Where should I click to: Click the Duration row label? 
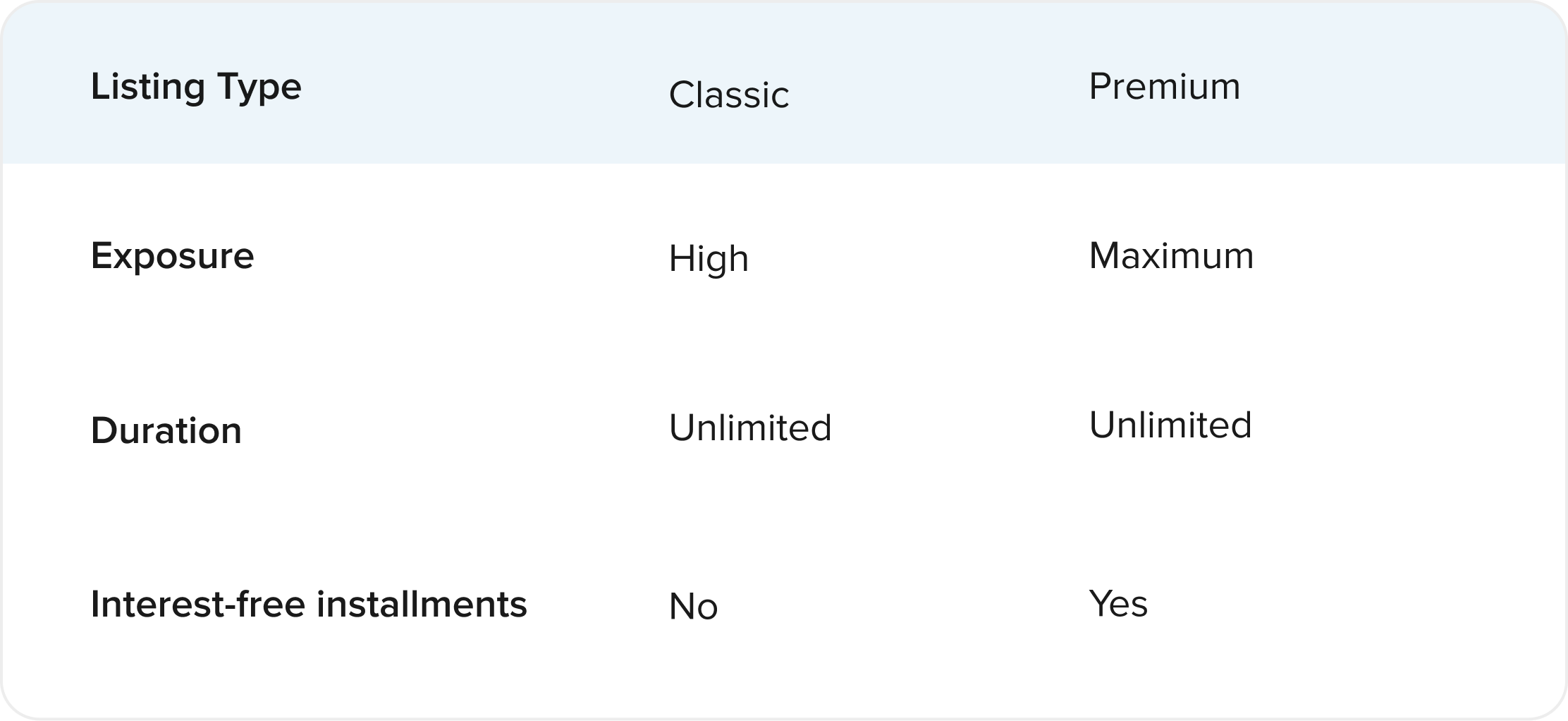[x=166, y=430]
